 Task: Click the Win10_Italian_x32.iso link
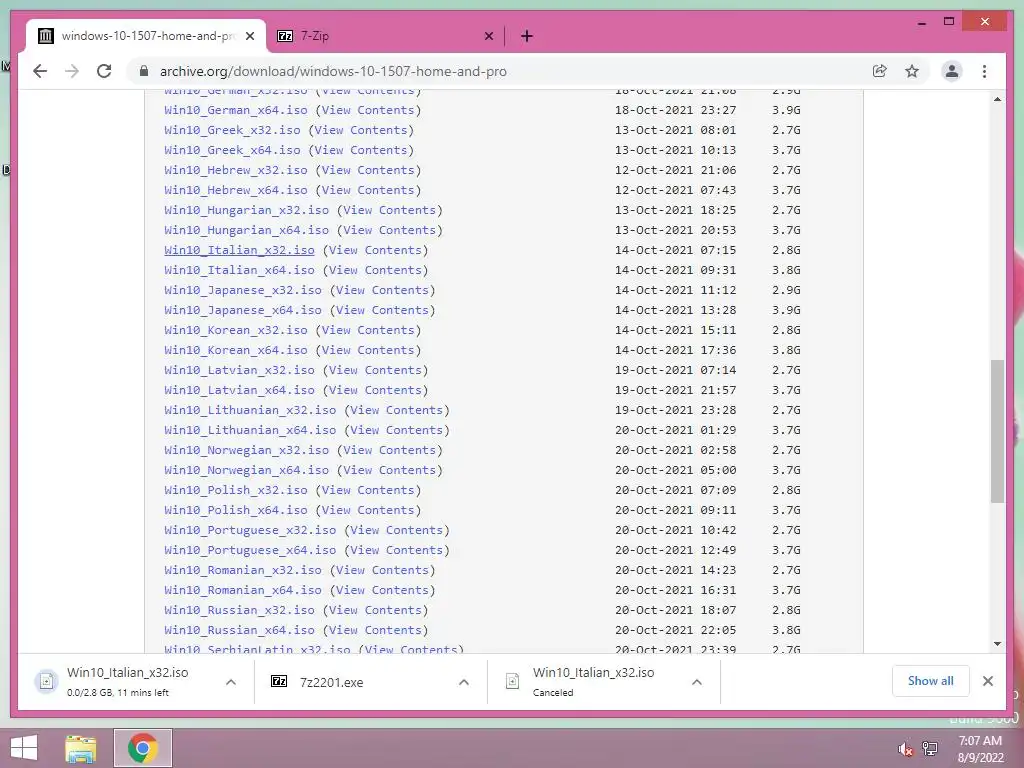[239, 250]
